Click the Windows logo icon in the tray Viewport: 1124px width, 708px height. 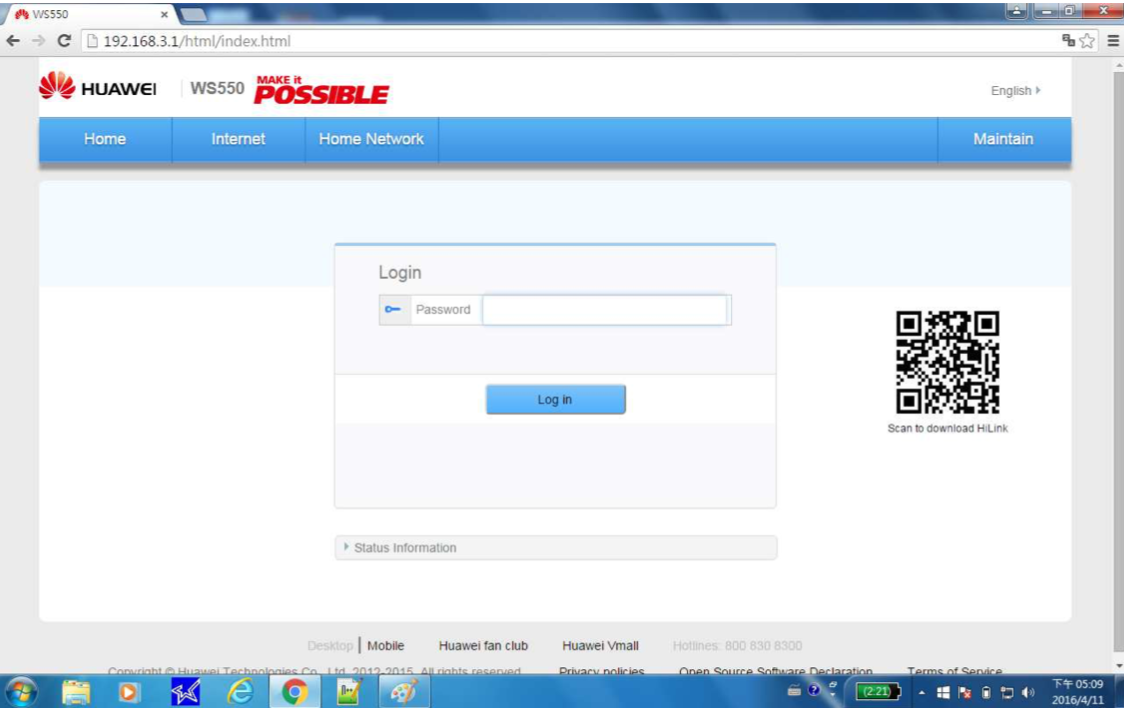point(943,692)
